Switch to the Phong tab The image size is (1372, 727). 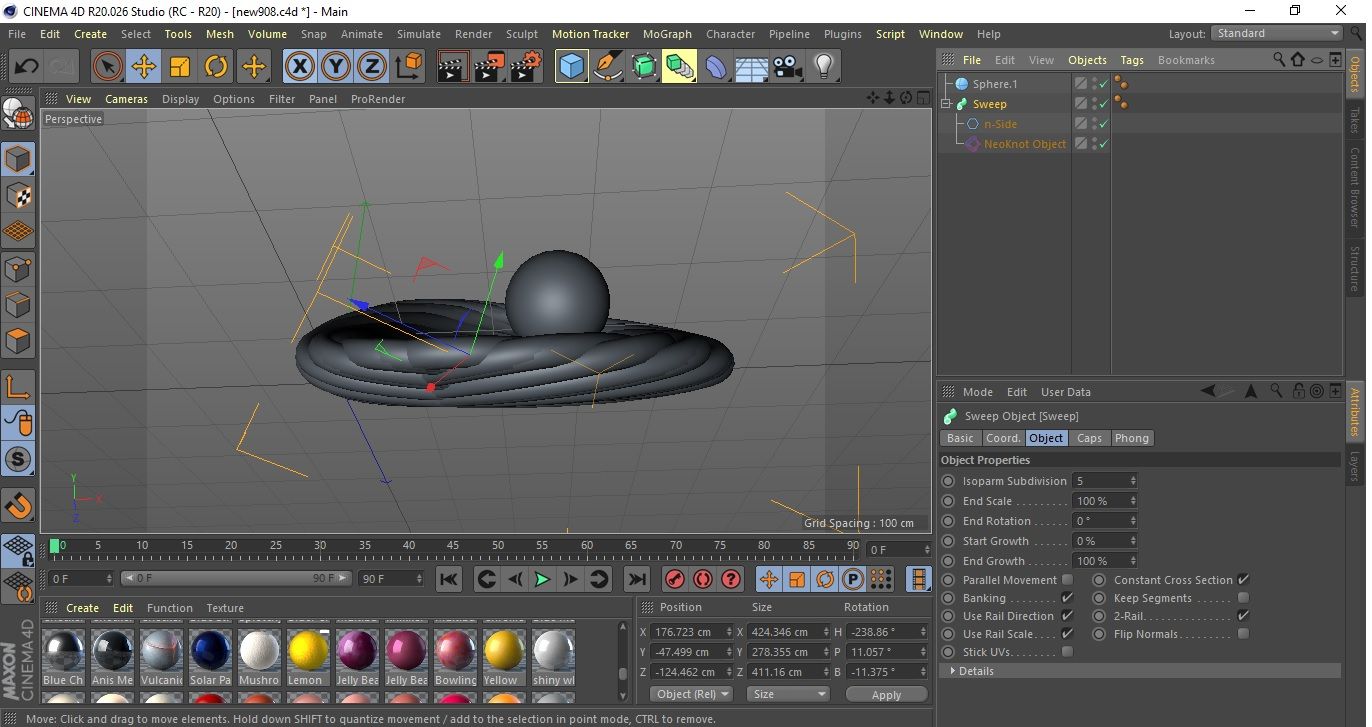pyautogui.click(x=1132, y=438)
